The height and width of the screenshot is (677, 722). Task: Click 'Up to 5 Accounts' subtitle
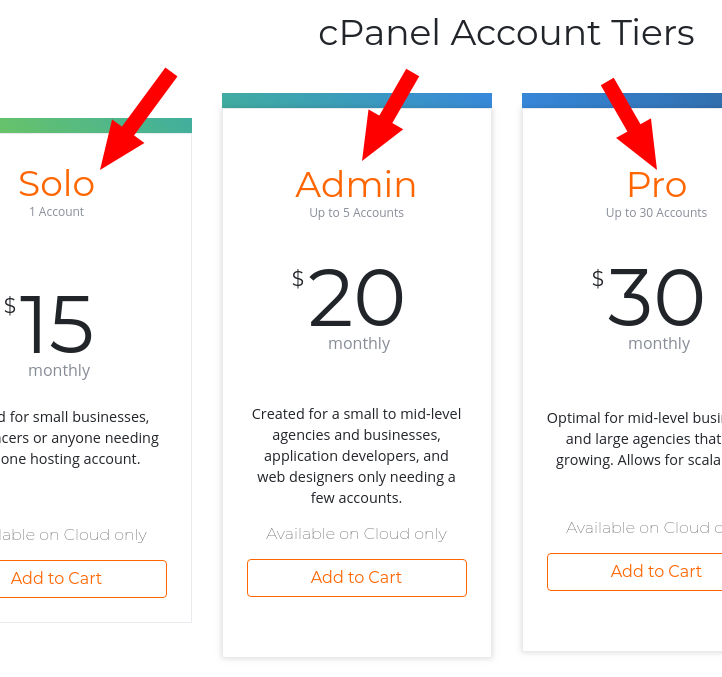coord(356,213)
